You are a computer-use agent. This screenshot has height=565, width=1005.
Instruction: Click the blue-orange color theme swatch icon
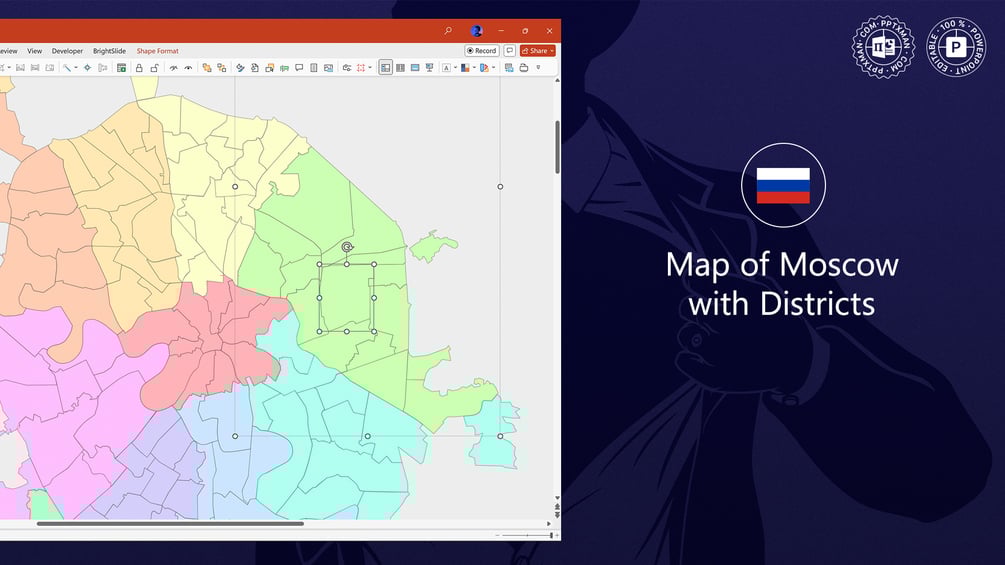[x=465, y=68]
